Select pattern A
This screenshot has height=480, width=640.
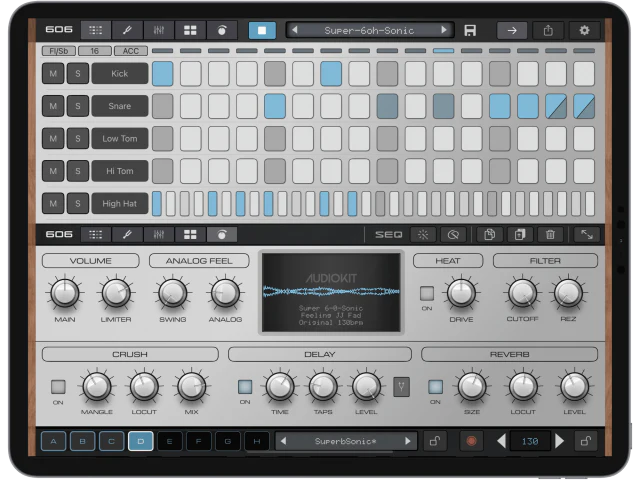[x=53, y=441]
